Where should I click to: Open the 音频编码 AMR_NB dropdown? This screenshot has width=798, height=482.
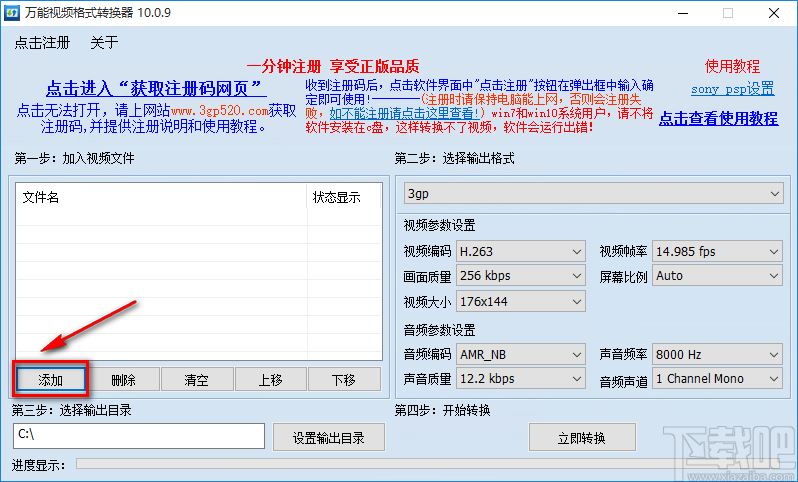(521, 354)
